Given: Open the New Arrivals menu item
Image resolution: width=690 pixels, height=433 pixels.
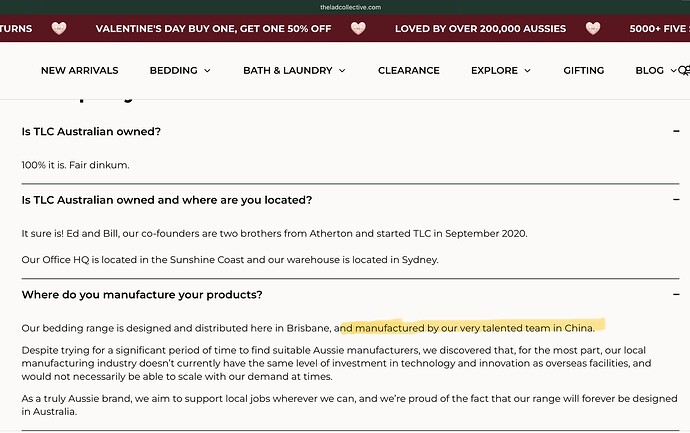Looking at the screenshot, I should point(80,70).
